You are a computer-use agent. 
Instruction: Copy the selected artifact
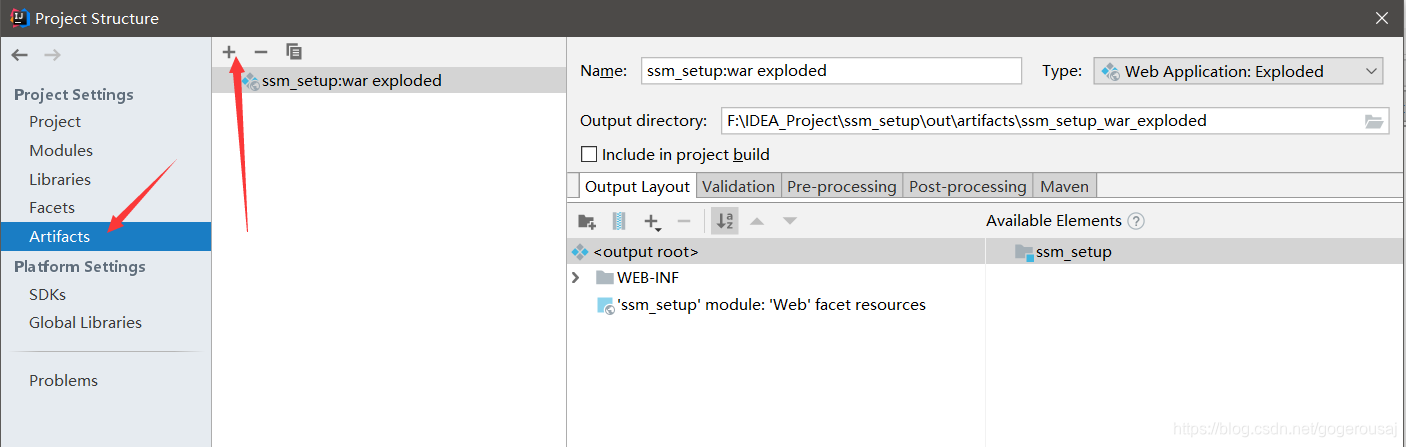click(x=293, y=51)
